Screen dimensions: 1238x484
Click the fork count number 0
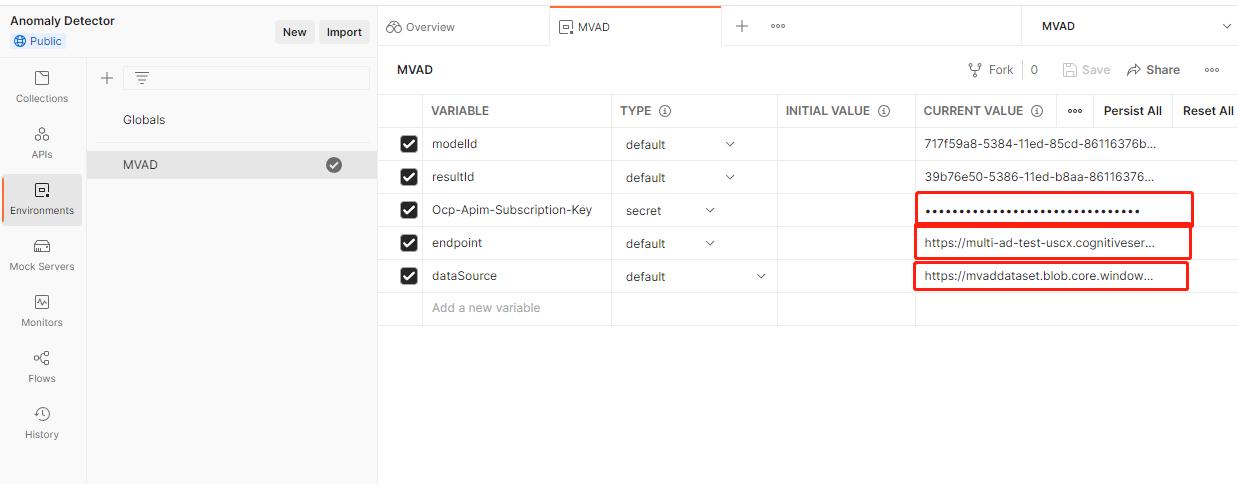coord(1034,70)
